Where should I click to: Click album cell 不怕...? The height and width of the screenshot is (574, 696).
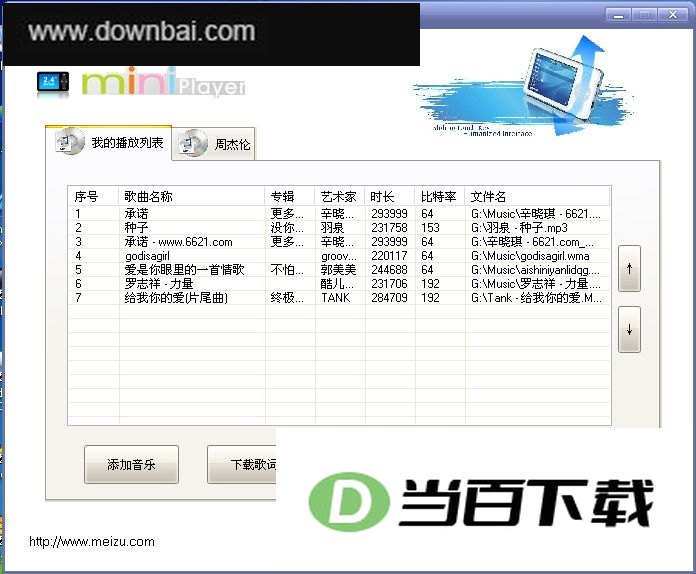(x=287, y=269)
